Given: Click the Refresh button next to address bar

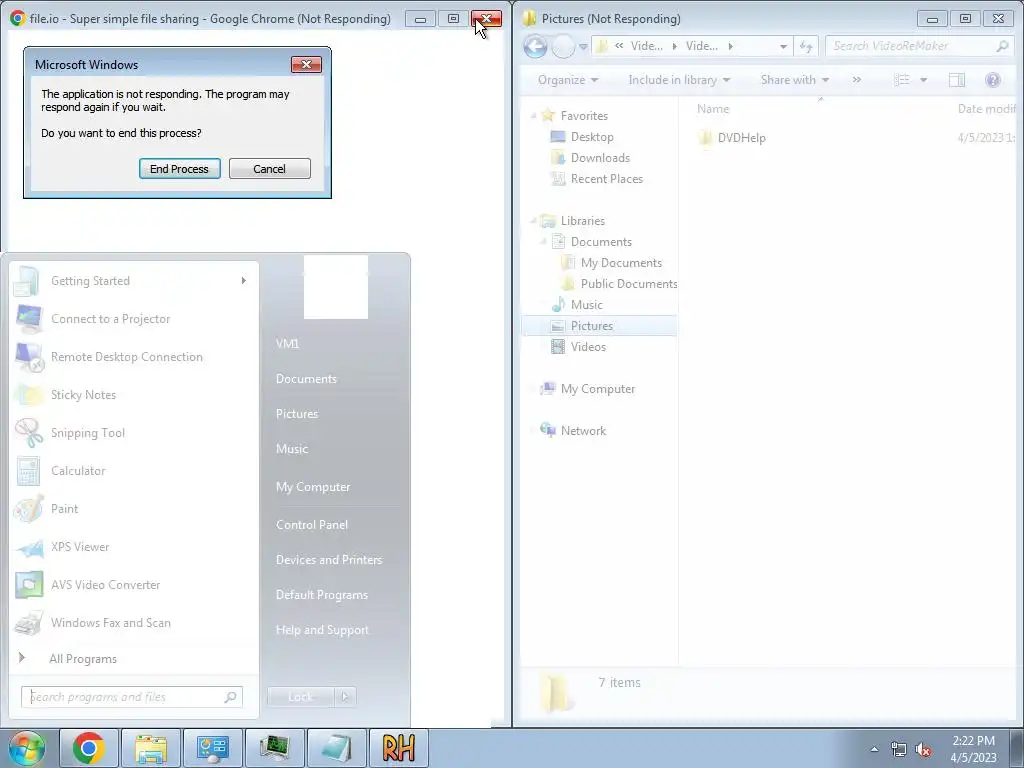Looking at the screenshot, I should click(806, 46).
